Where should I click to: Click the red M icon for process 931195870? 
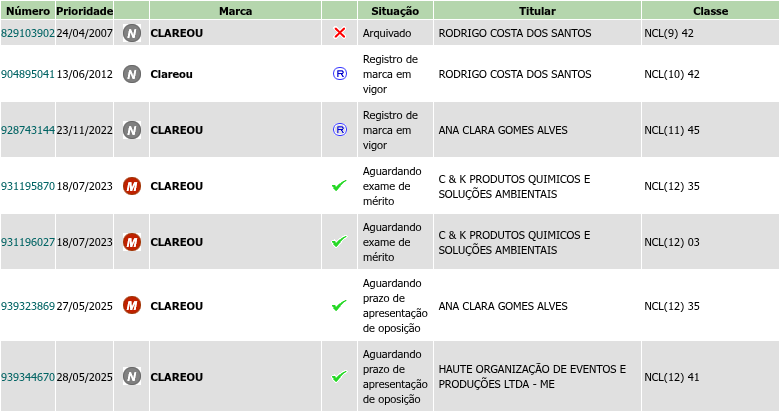pyautogui.click(x=131, y=186)
